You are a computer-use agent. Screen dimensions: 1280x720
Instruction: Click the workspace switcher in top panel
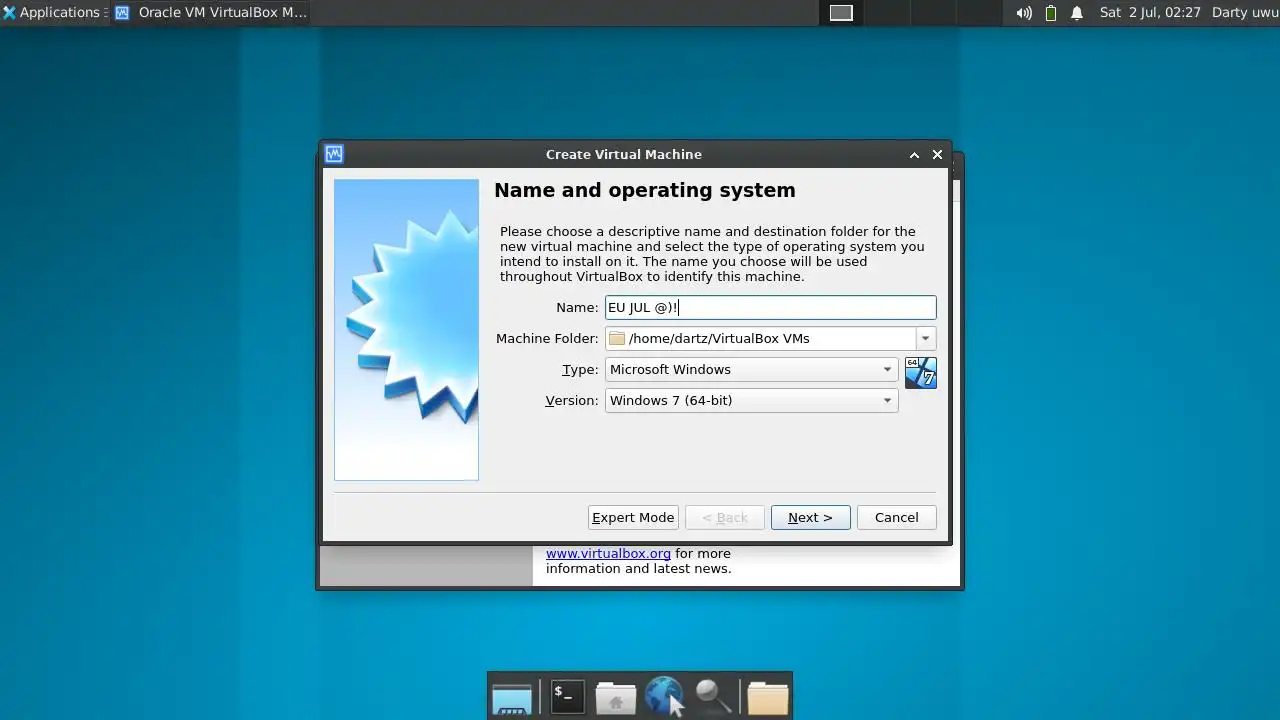tap(841, 13)
